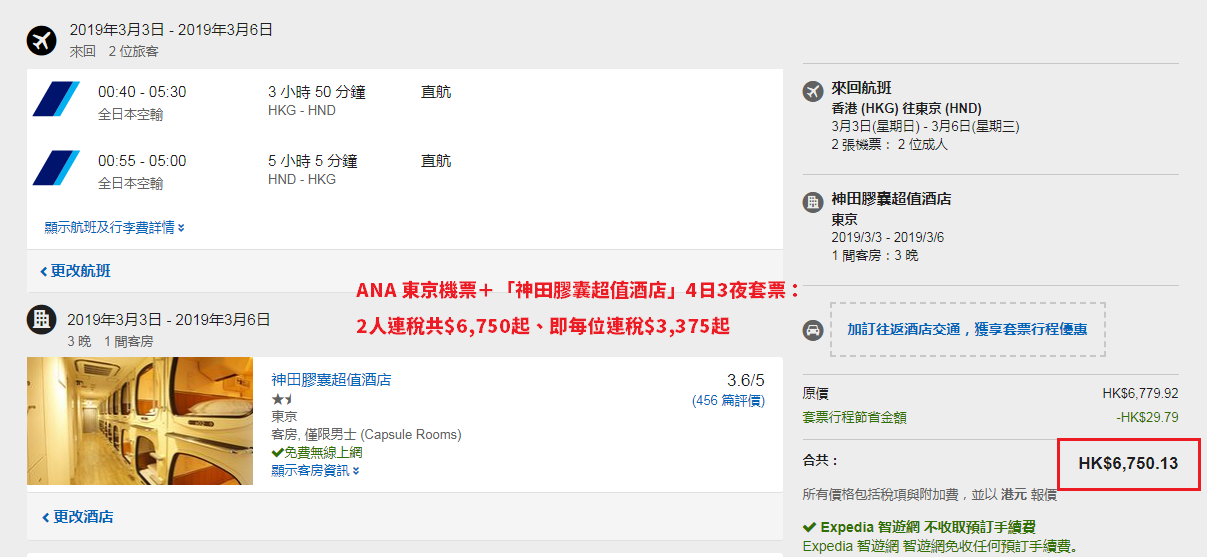
Task: Click the 5 小時 5 分鐘 duration text
Action: 313,161
